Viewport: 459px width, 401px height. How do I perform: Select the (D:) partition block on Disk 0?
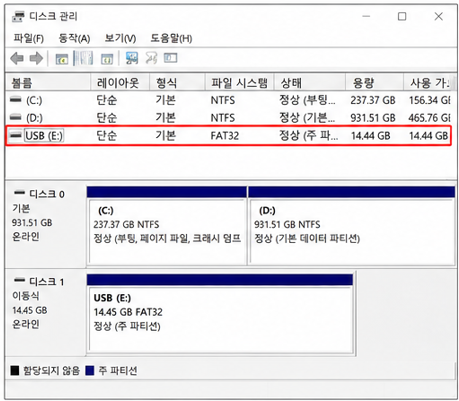pos(352,226)
